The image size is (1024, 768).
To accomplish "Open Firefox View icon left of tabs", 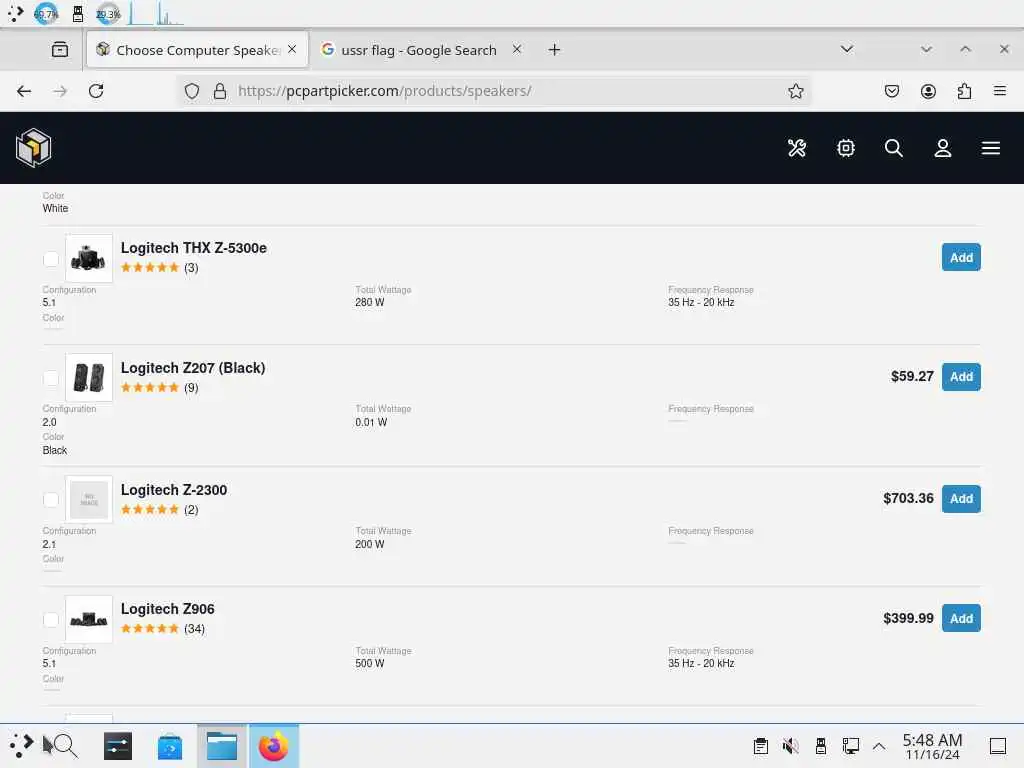I will pyautogui.click(x=60, y=50).
